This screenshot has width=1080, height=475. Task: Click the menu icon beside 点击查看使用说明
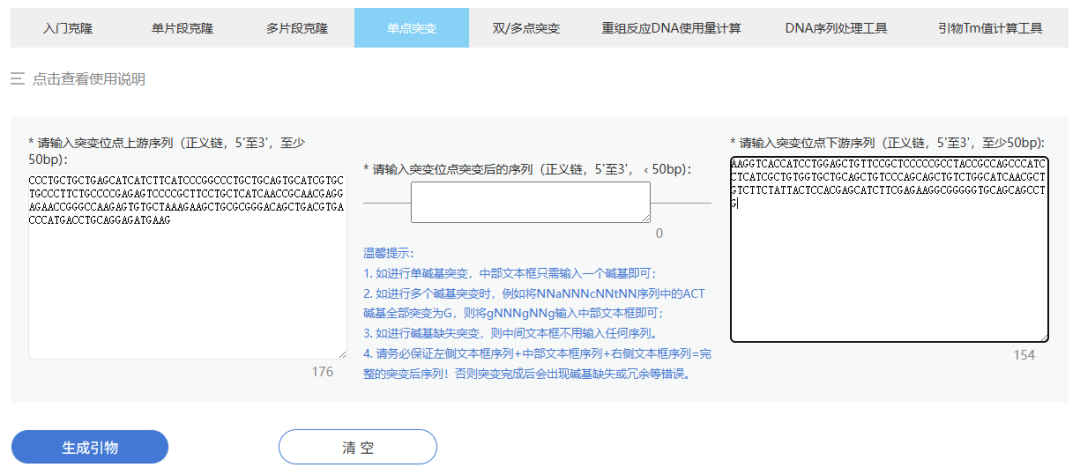(17, 79)
